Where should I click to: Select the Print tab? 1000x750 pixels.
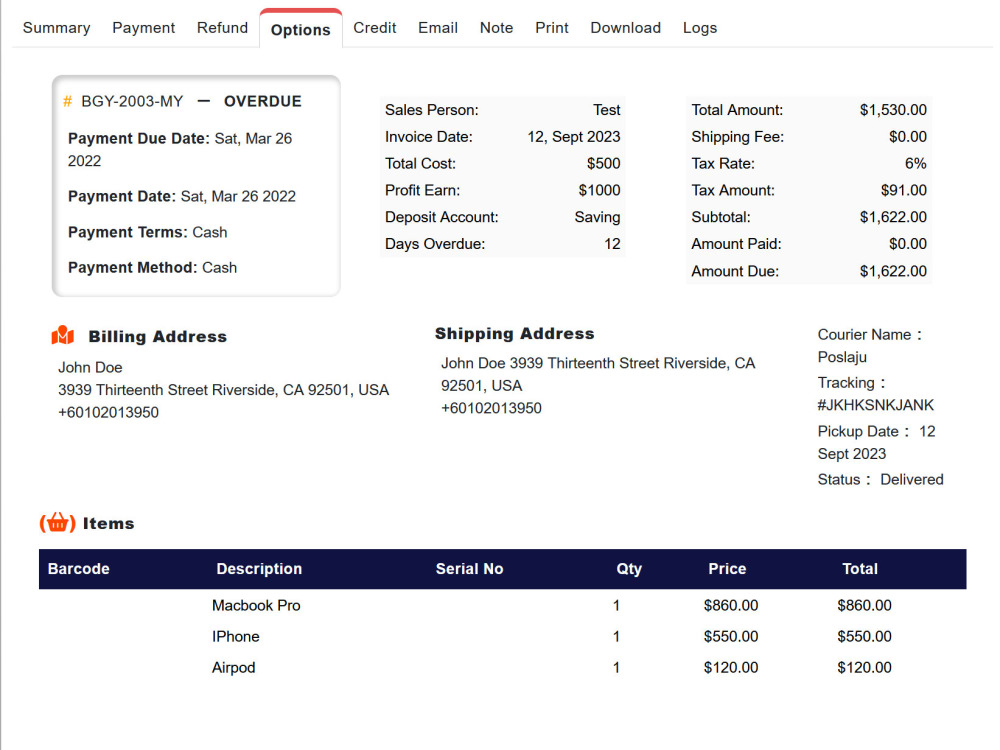[x=551, y=28]
